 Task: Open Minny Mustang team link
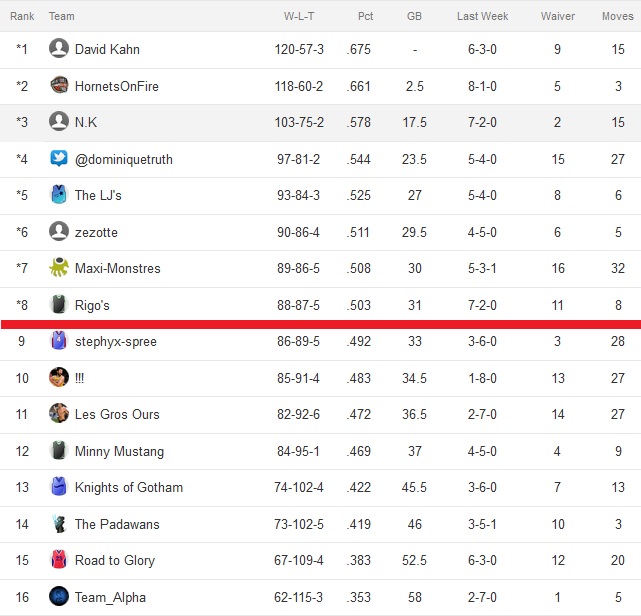coord(119,451)
